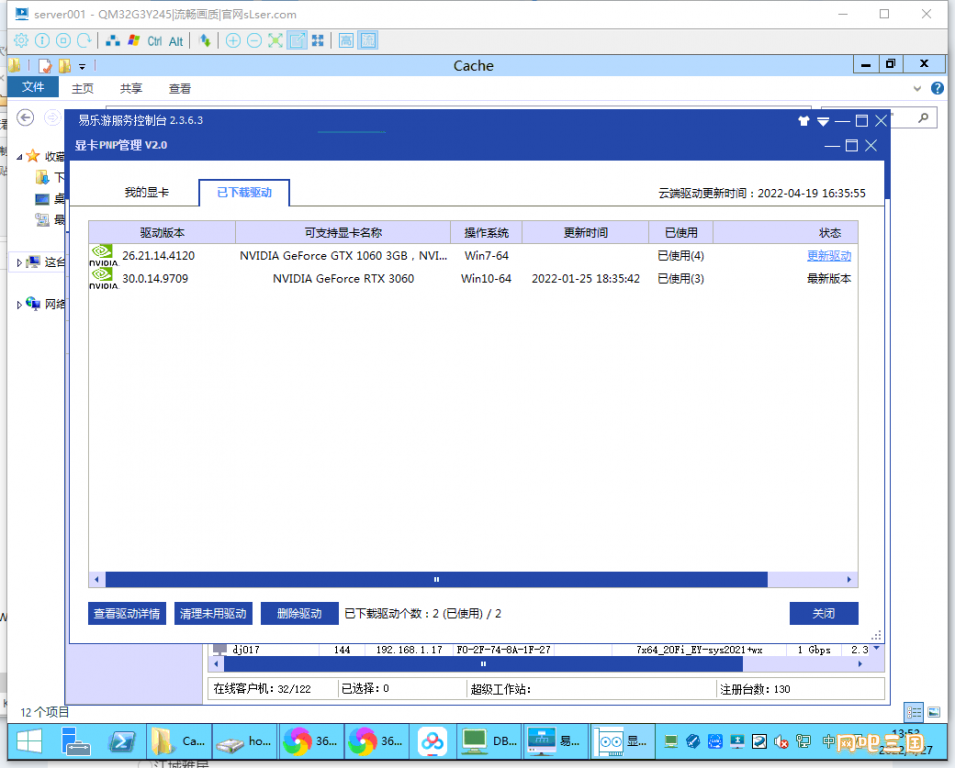955x768 pixels.
Task: Toggle the highlighted pop-out window icon
Action: [x=297, y=41]
